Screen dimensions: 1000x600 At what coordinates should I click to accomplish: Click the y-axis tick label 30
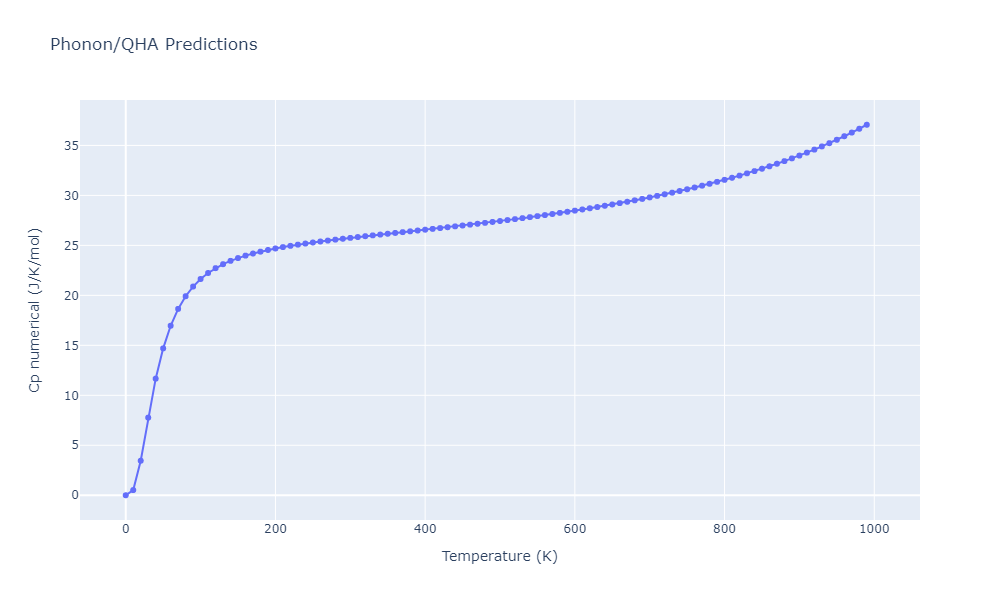(71, 196)
